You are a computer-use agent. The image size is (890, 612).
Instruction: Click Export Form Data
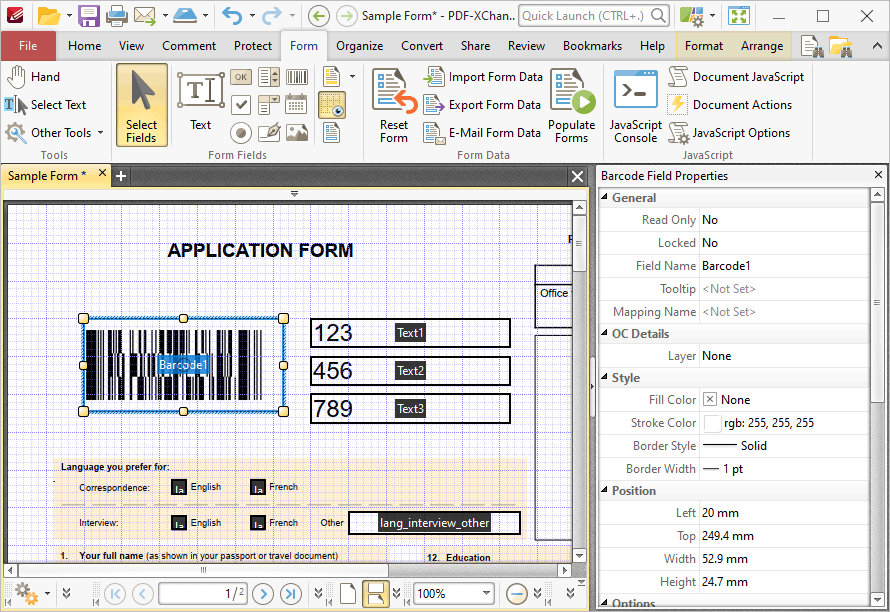click(x=482, y=104)
